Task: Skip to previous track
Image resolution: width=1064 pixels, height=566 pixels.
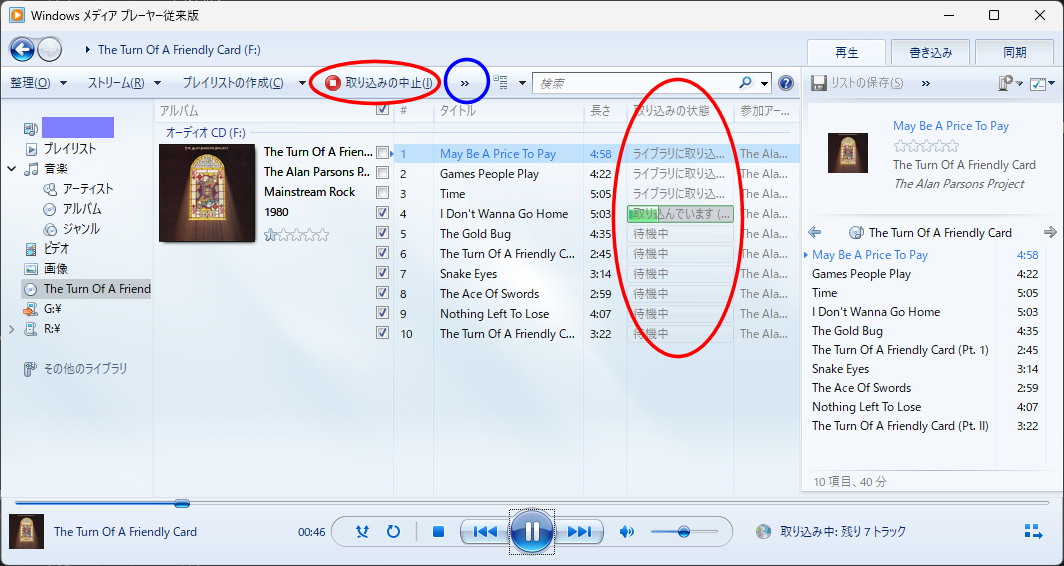Action: 484,531
